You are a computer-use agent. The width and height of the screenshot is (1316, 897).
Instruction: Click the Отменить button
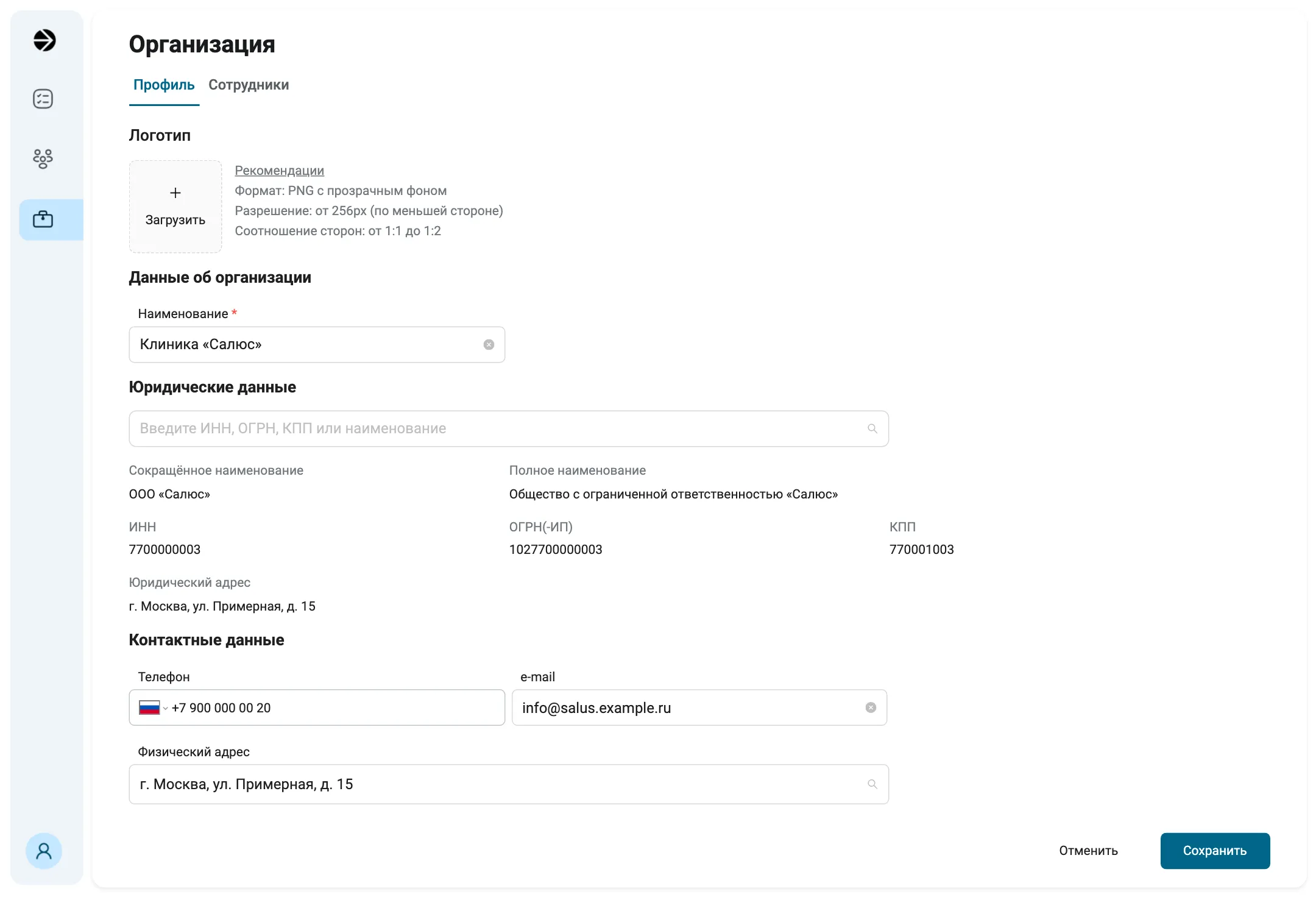1088,851
